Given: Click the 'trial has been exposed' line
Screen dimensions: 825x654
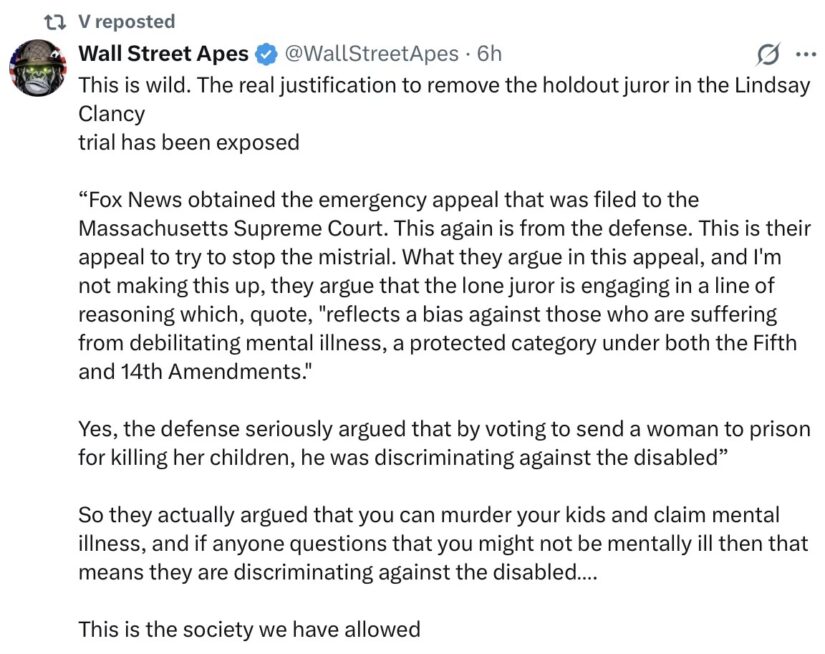Looking at the screenshot, I should (x=189, y=142).
